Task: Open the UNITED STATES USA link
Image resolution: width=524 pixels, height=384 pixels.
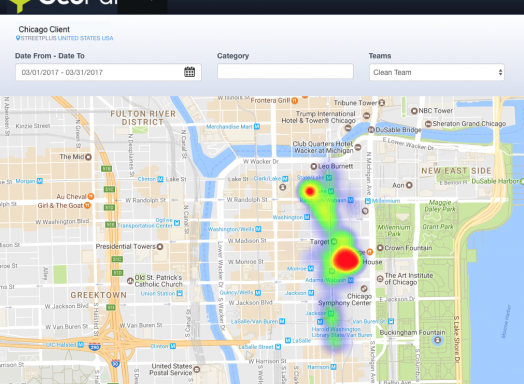Action: pyautogui.click(x=86, y=38)
